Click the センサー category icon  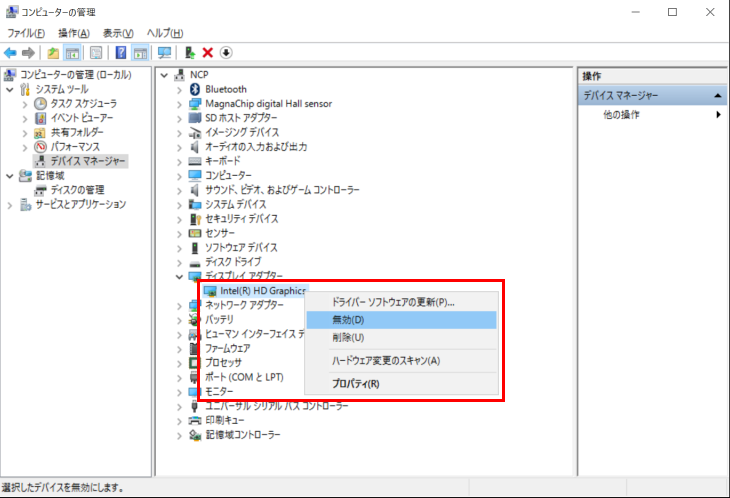click(x=195, y=233)
